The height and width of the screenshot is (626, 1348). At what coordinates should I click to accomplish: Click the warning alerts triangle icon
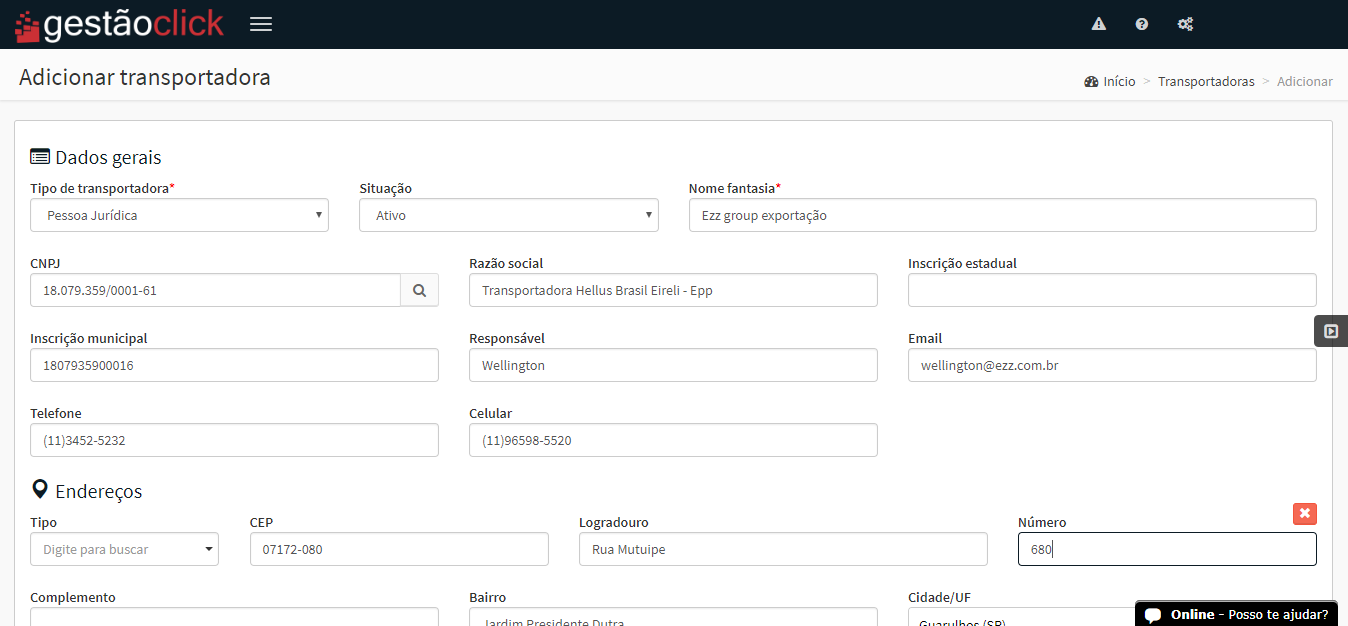pyautogui.click(x=1099, y=24)
